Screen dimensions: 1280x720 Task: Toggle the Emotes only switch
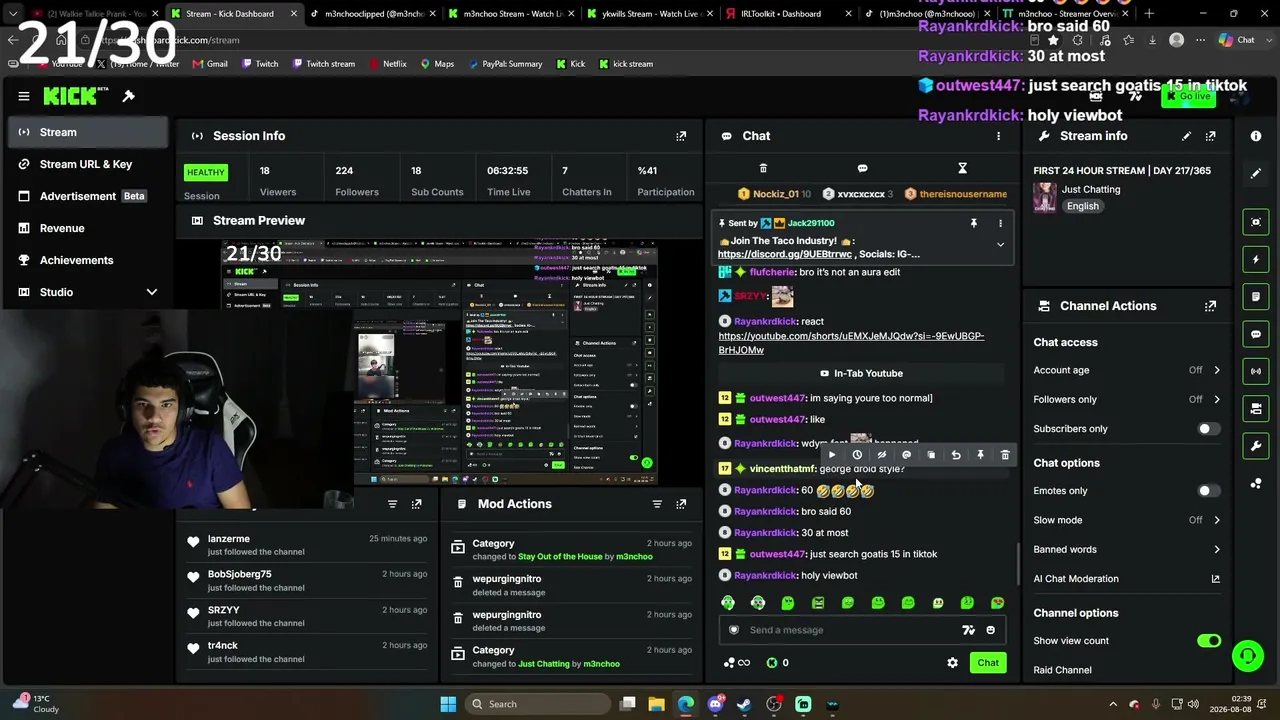[1208, 491]
